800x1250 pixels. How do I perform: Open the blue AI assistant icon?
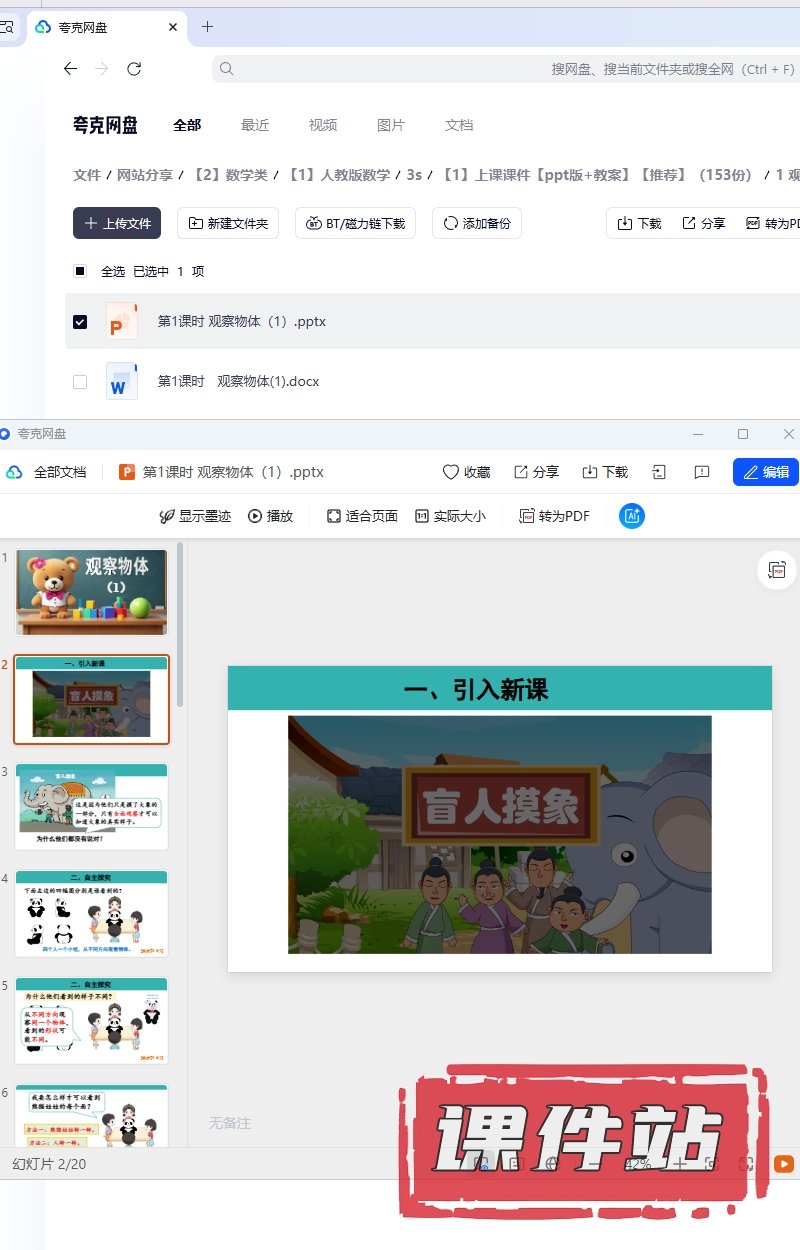click(x=632, y=516)
